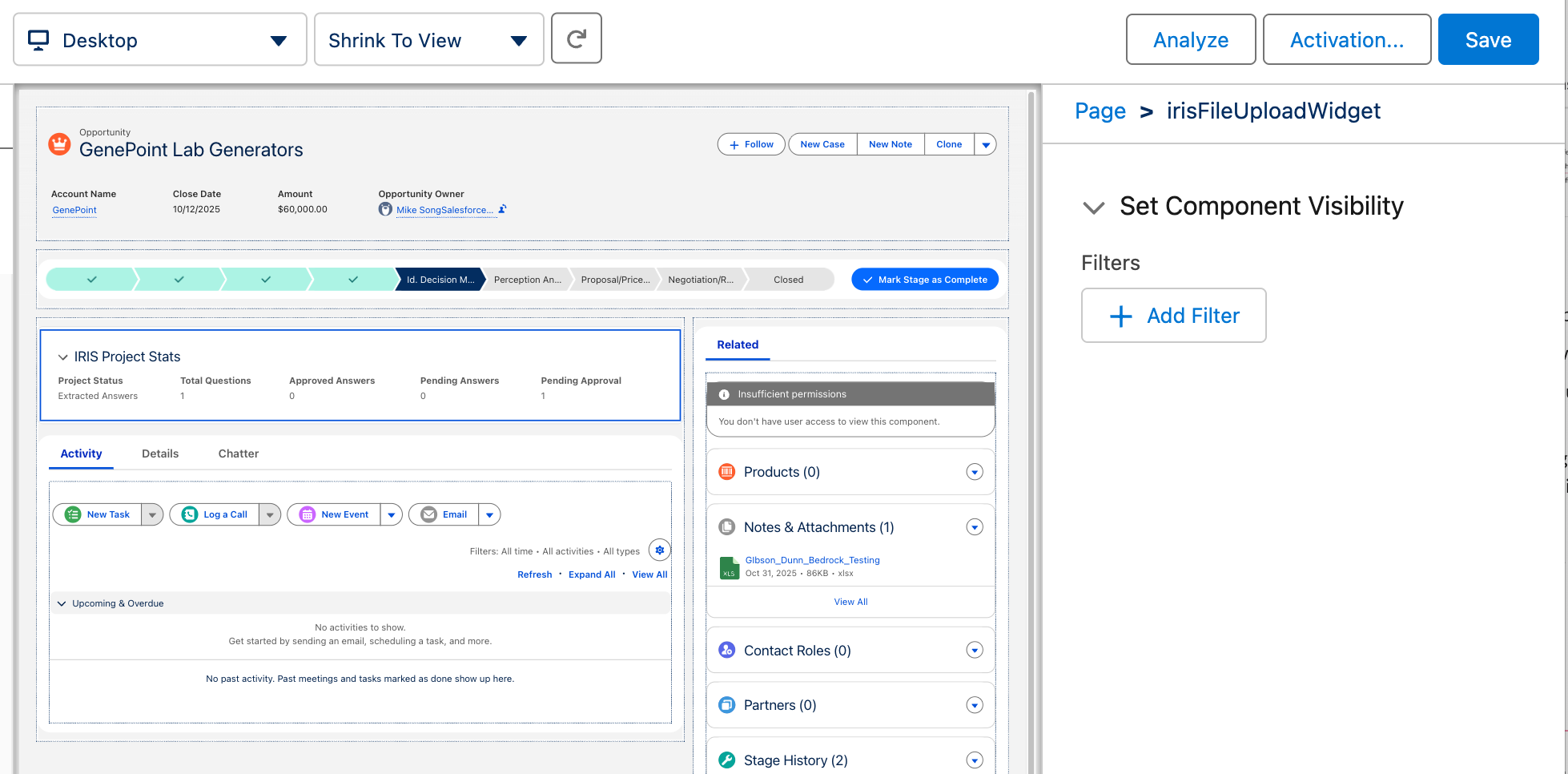Viewport: 1568px width, 774px height.
Task: Select the Proposal/Price path stage
Action: click(x=615, y=280)
